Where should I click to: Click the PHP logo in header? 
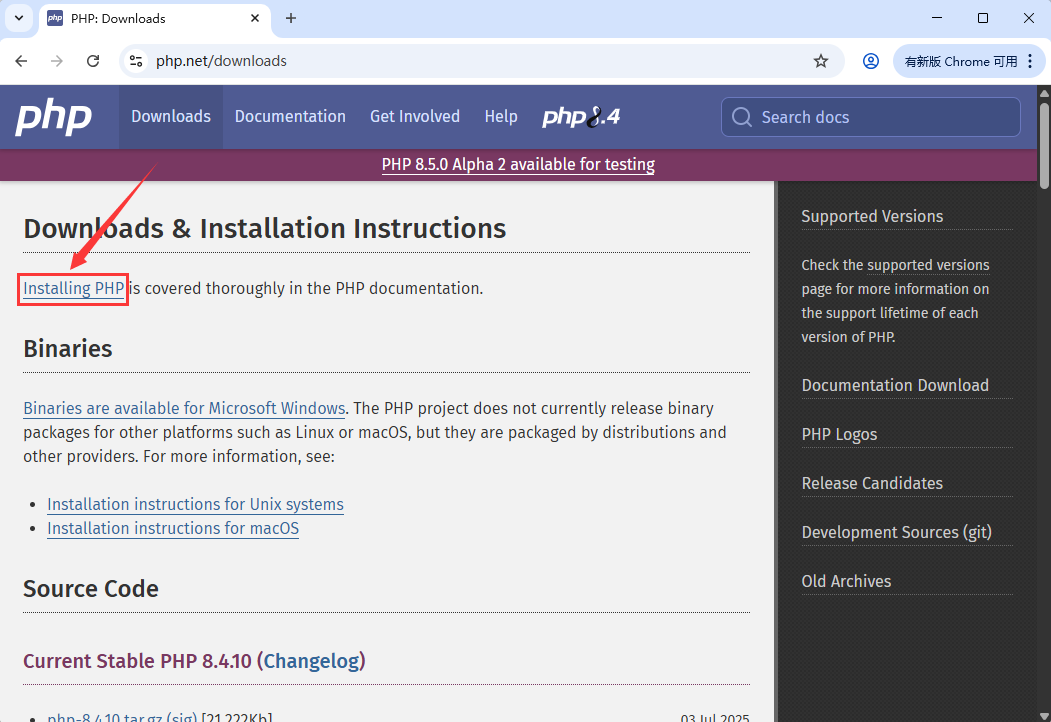[x=54, y=118]
